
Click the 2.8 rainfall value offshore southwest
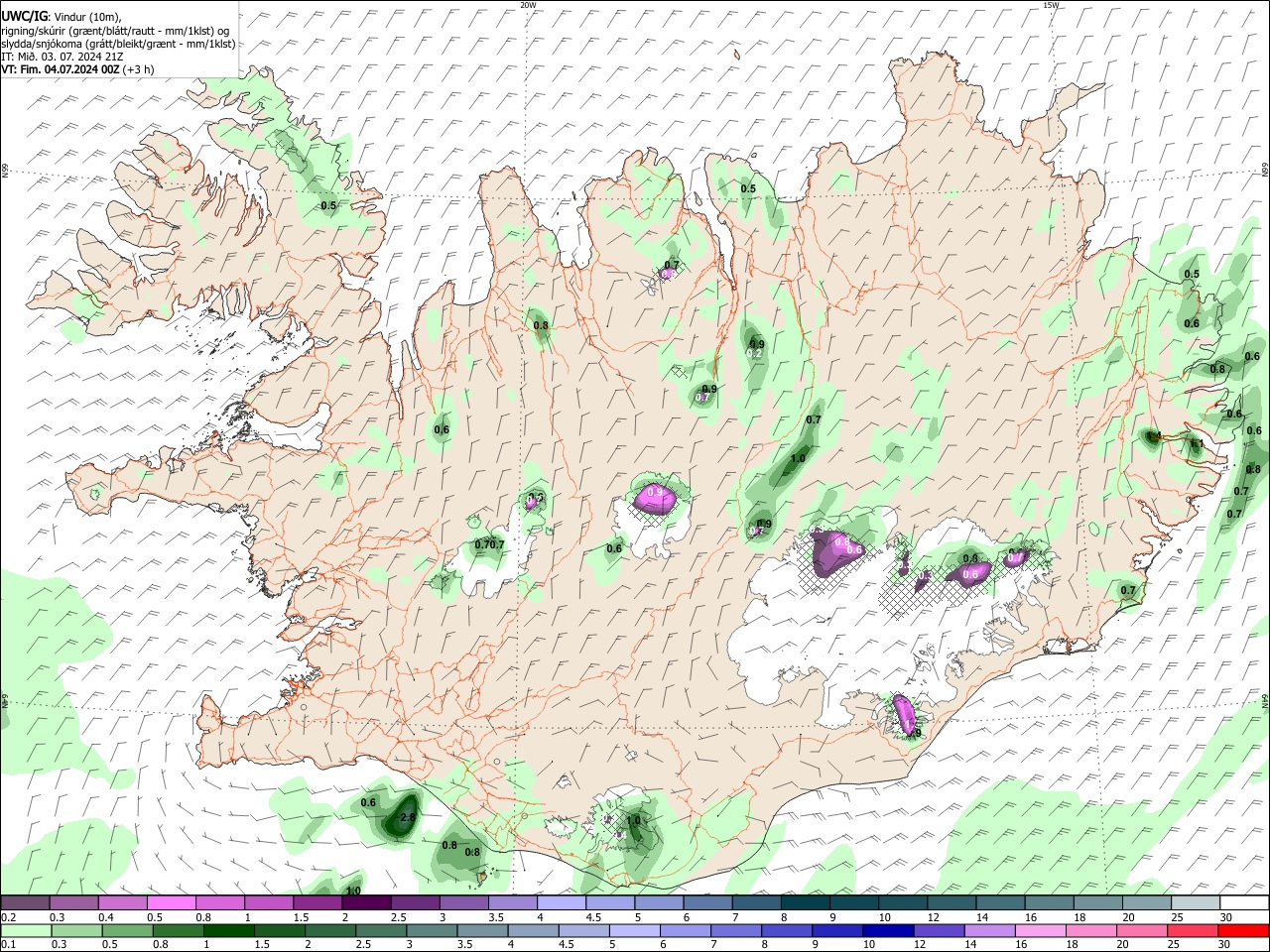coord(407,818)
